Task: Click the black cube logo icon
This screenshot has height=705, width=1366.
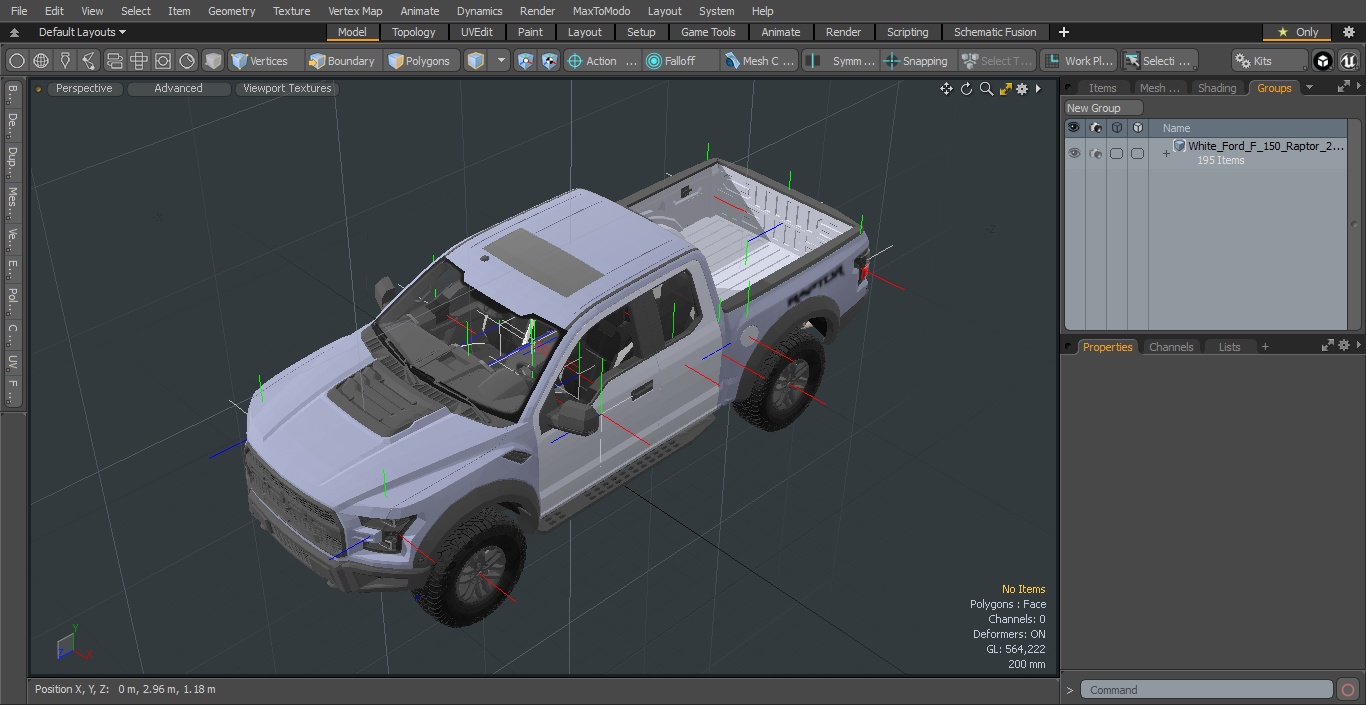Action: click(1323, 61)
